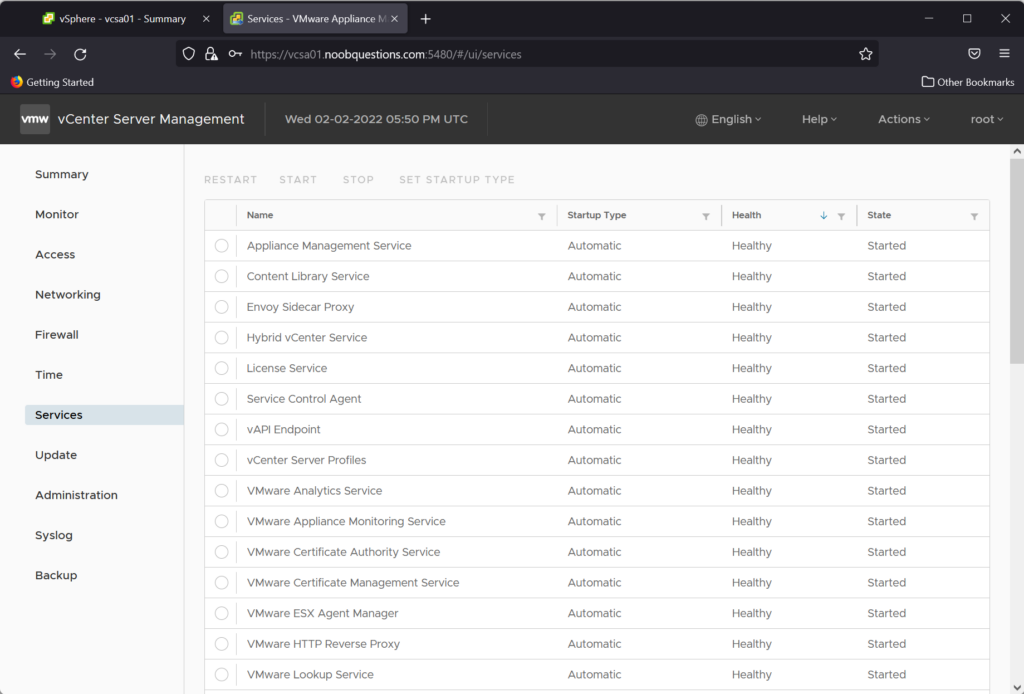The height and width of the screenshot is (694, 1024).
Task: Click the padlock site security icon
Action: click(x=211, y=54)
